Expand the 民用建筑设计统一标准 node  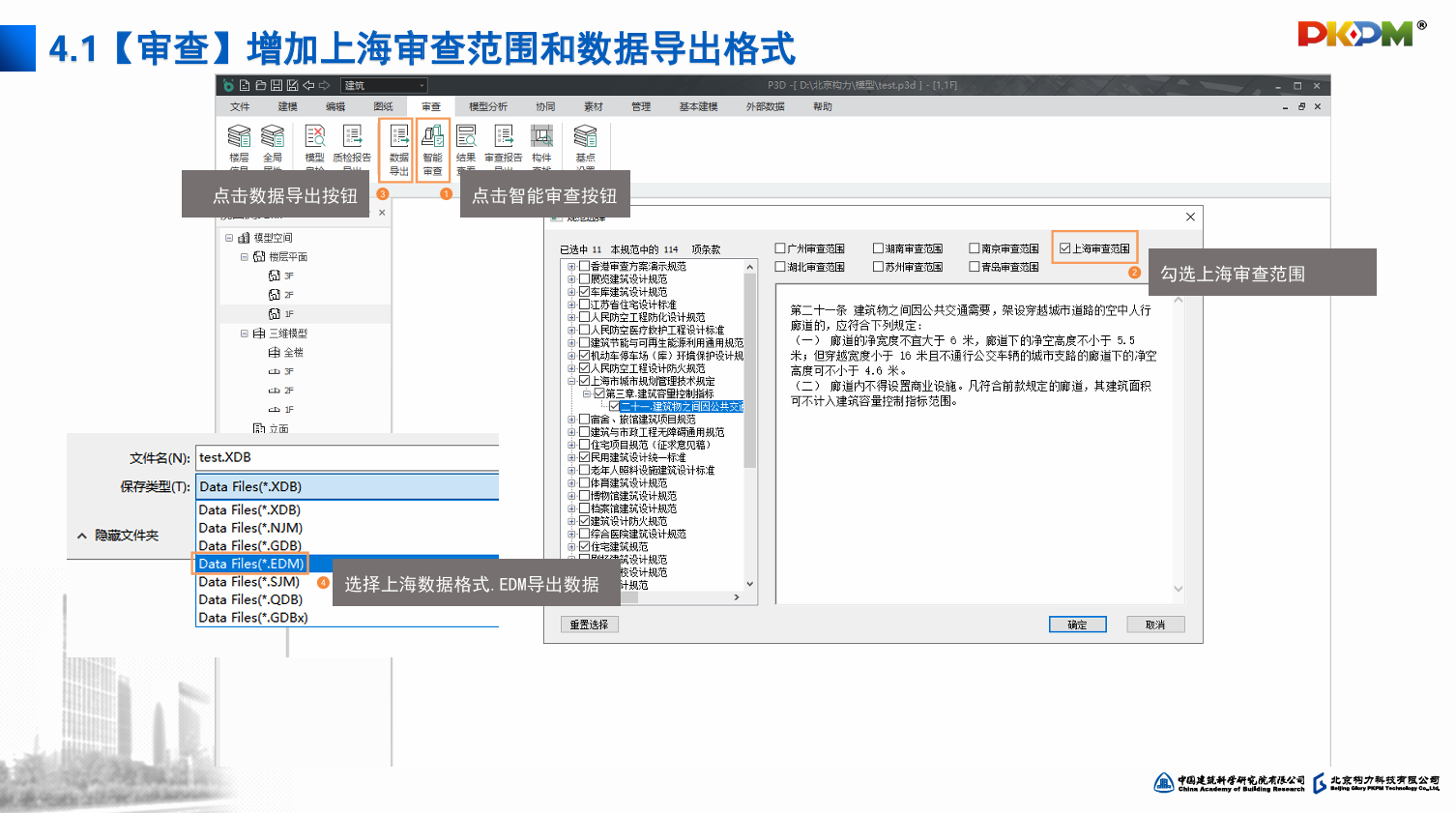[571, 457]
